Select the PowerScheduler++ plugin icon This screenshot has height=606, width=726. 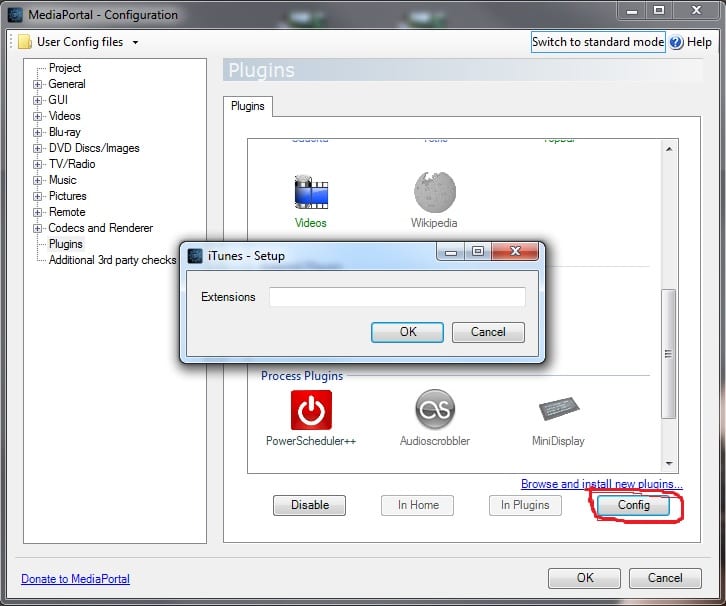311,410
